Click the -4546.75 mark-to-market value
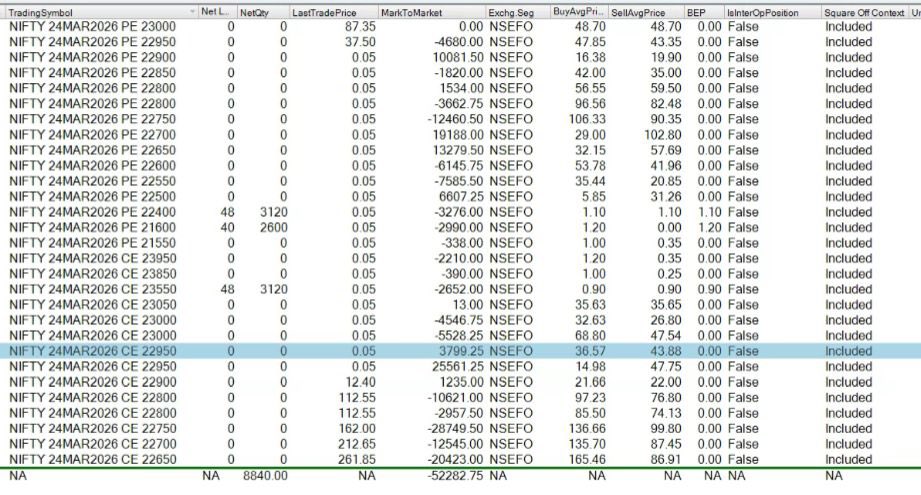 (x=459, y=320)
